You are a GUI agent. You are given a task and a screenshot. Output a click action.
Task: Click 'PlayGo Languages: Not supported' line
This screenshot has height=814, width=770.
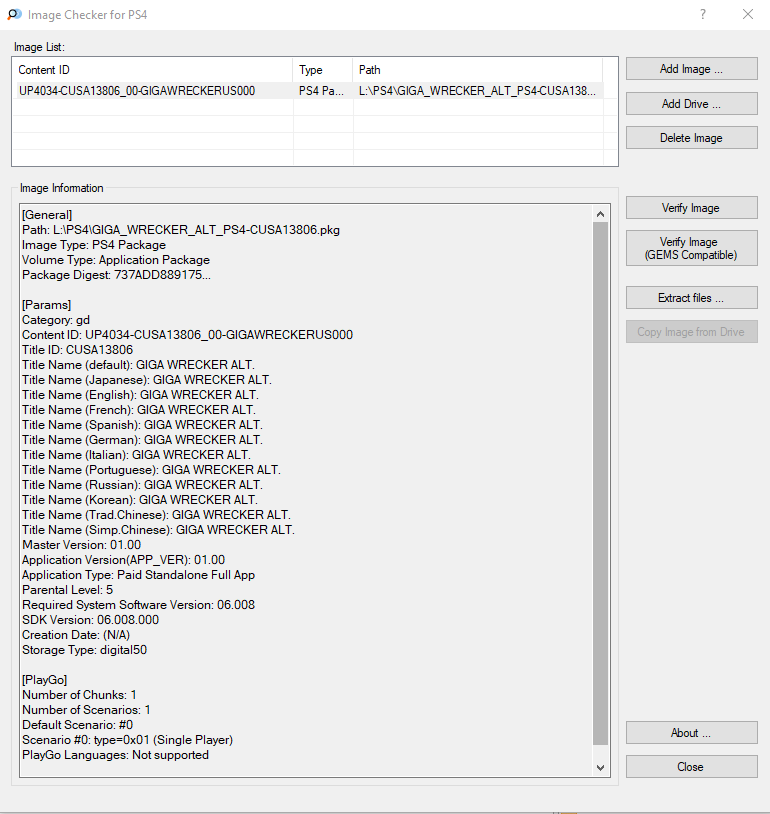click(x=115, y=756)
